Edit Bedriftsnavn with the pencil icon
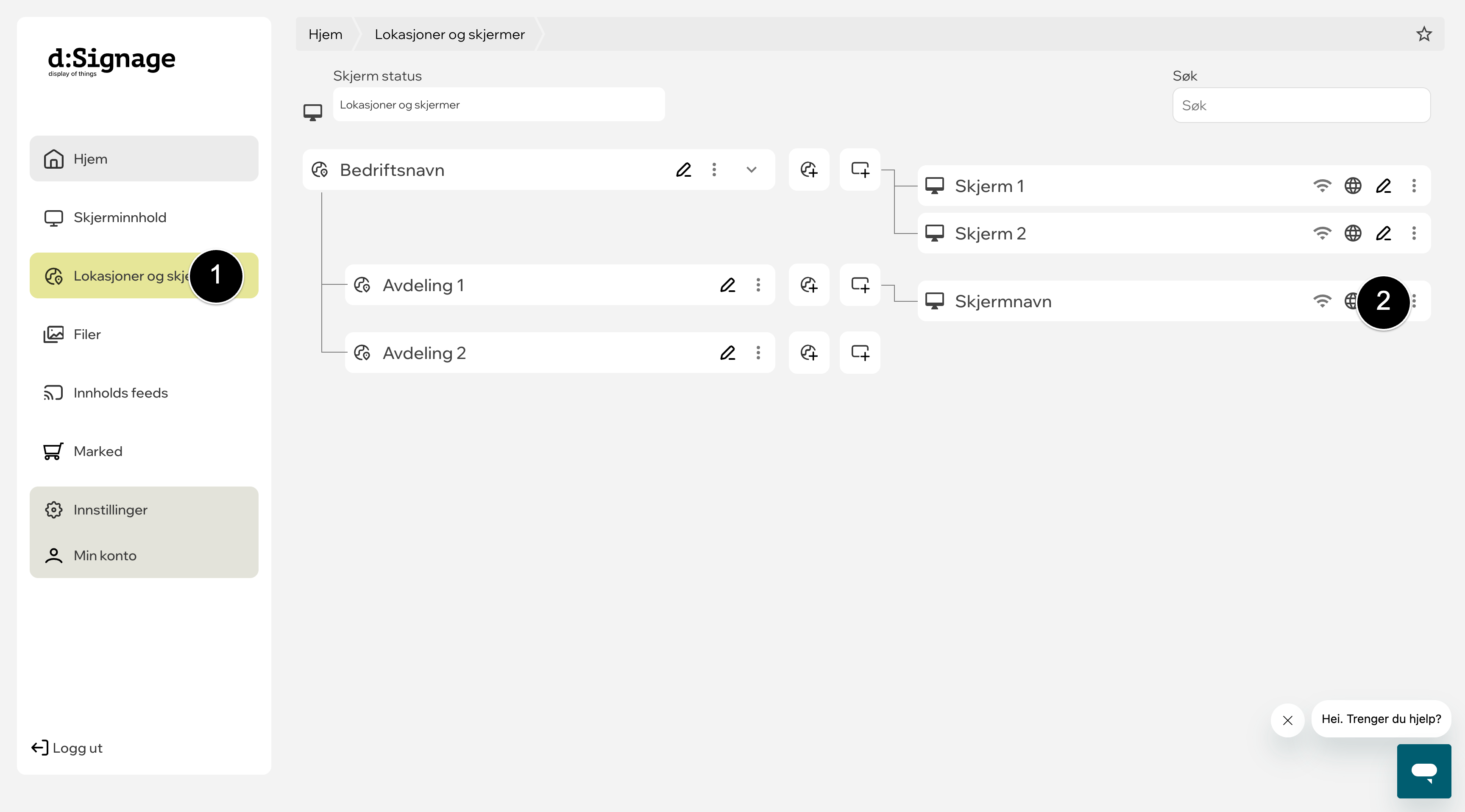Image resolution: width=1465 pixels, height=812 pixels. 684,170
